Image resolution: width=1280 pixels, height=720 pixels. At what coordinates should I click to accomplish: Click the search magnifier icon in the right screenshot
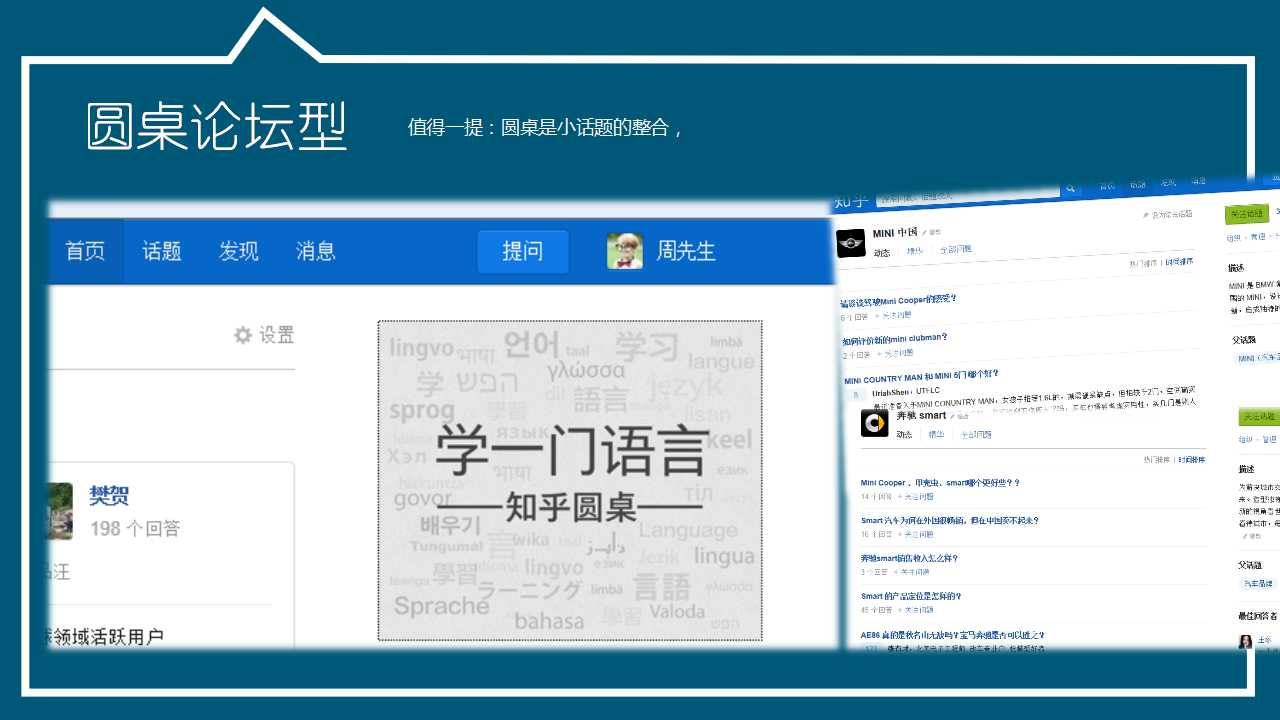coord(1070,188)
